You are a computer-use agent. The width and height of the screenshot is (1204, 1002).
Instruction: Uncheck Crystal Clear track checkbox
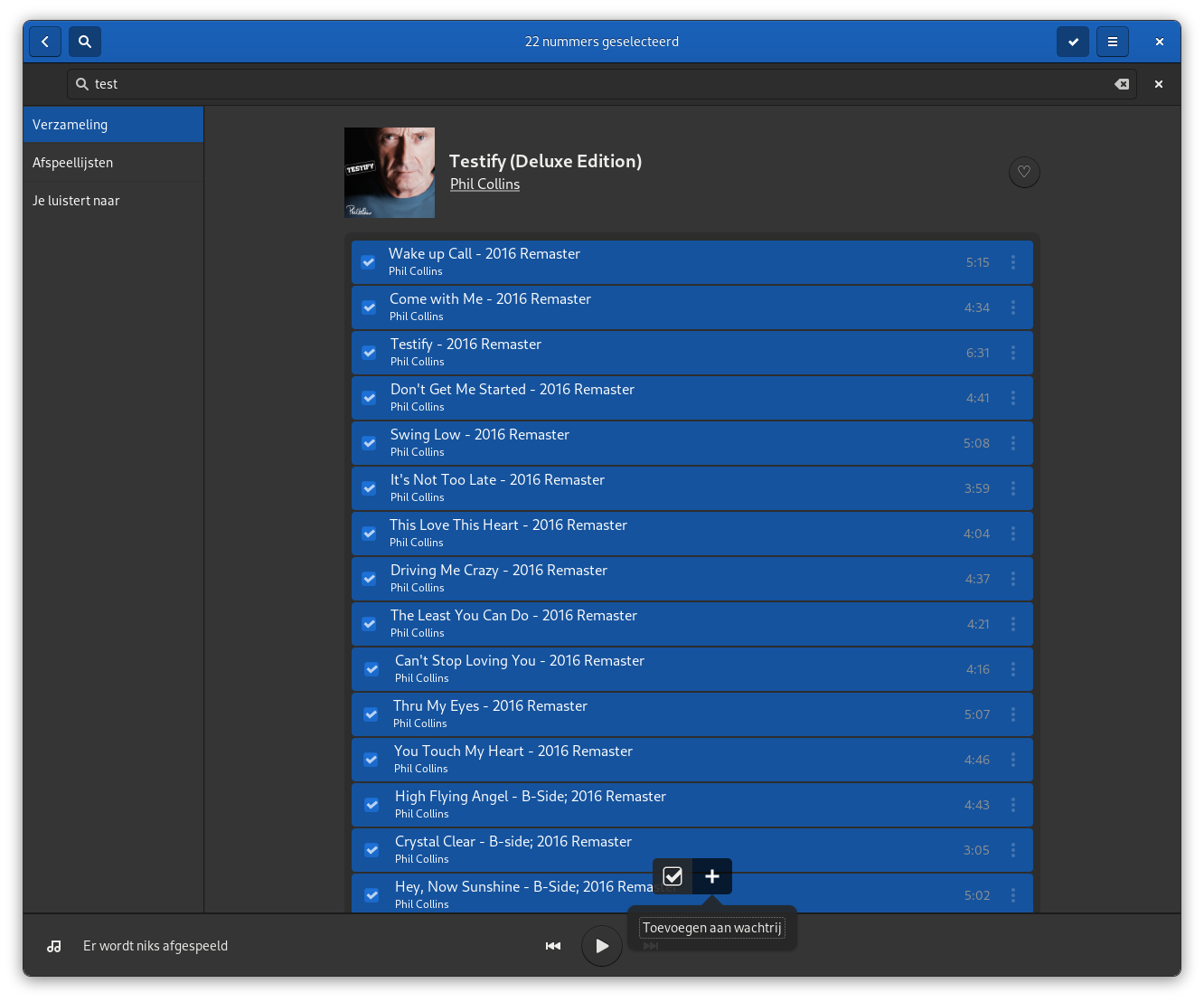coord(372,850)
